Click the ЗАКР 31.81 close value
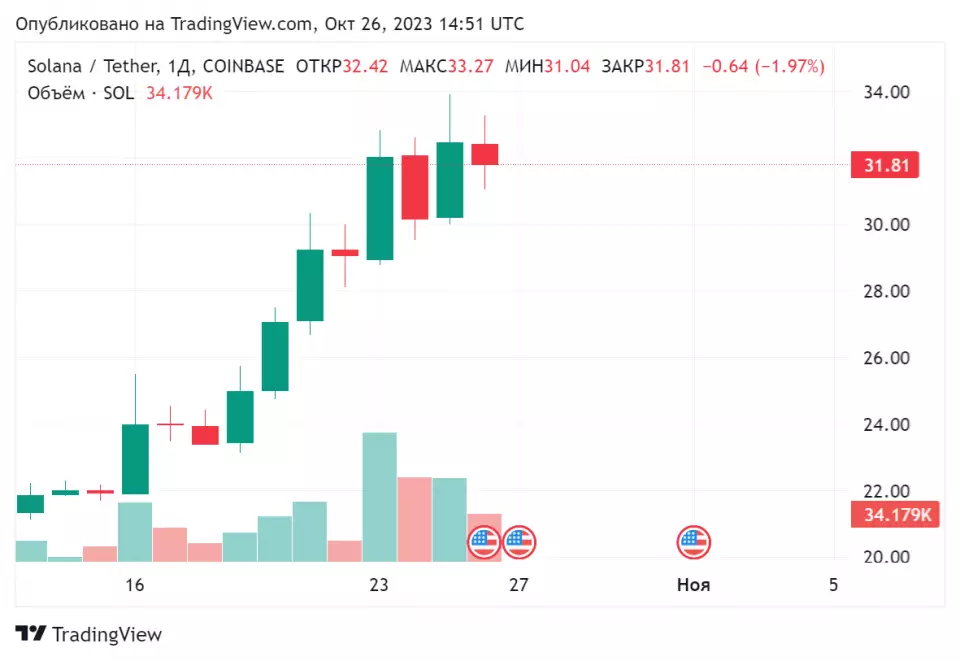Screen dimensions: 960x661 (645, 65)
